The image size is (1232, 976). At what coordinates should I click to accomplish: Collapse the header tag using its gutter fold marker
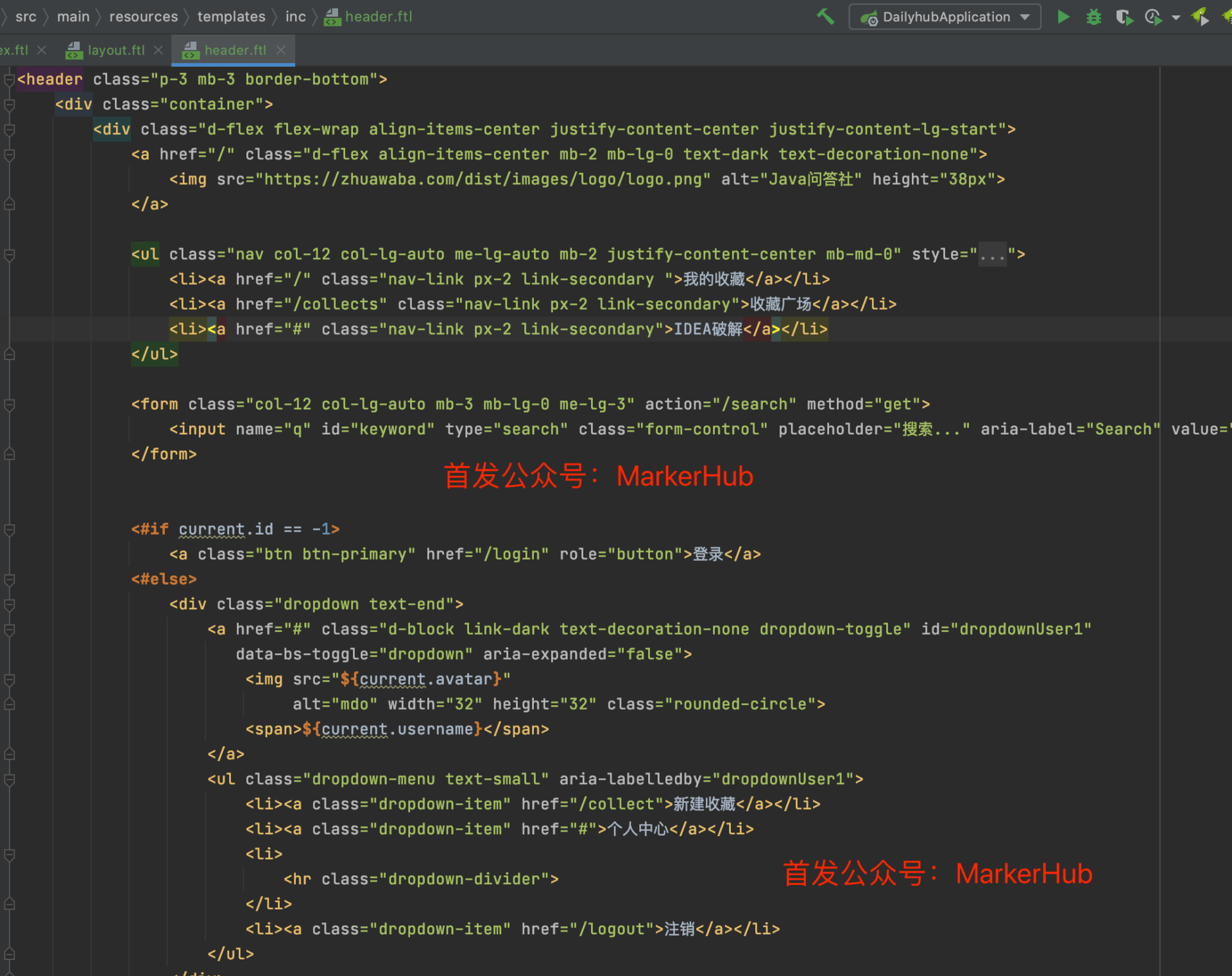point(9,80)
